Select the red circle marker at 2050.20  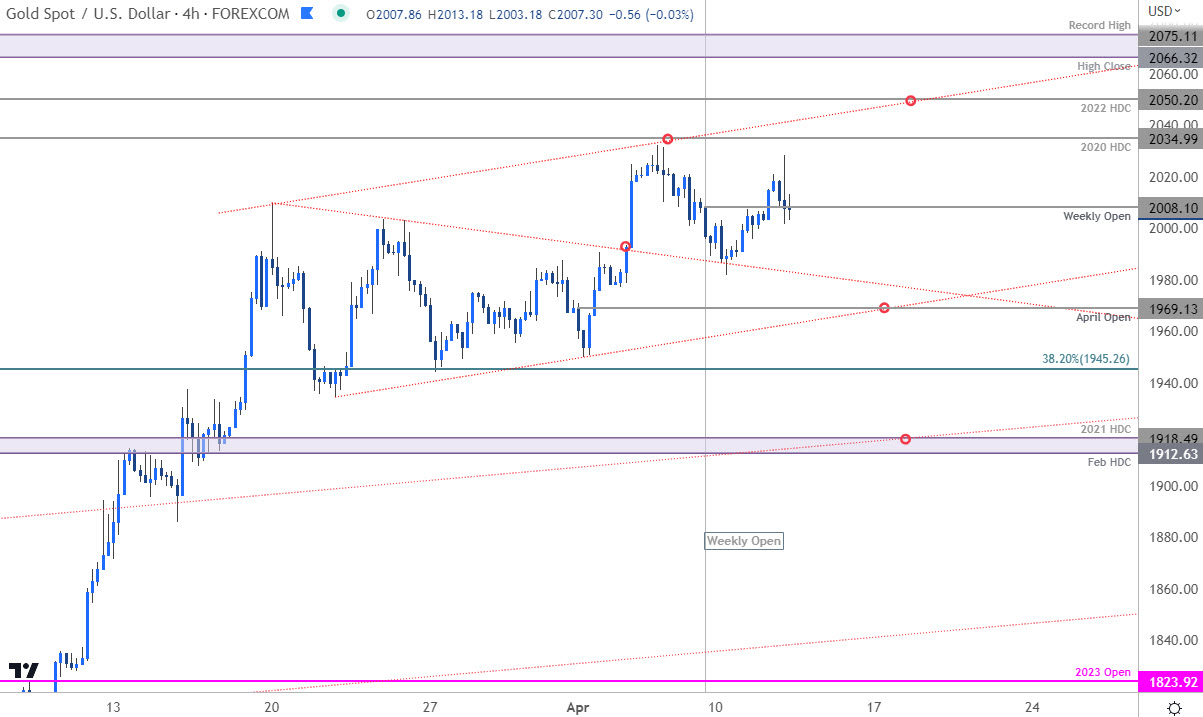pyautogui.click(x=910, y=100)
